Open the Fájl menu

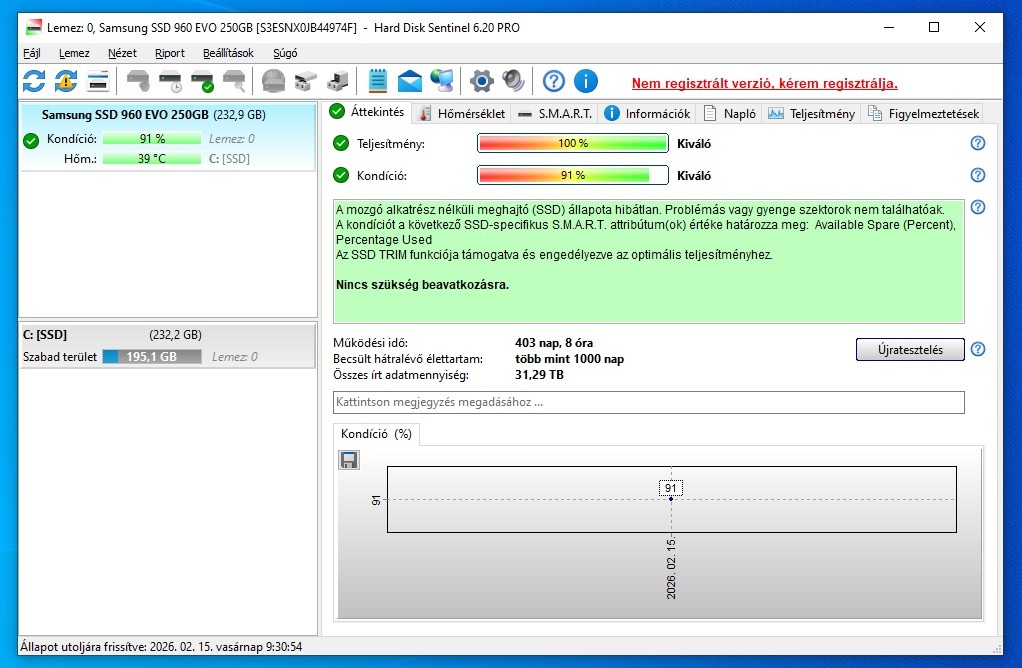coord(32,53)
